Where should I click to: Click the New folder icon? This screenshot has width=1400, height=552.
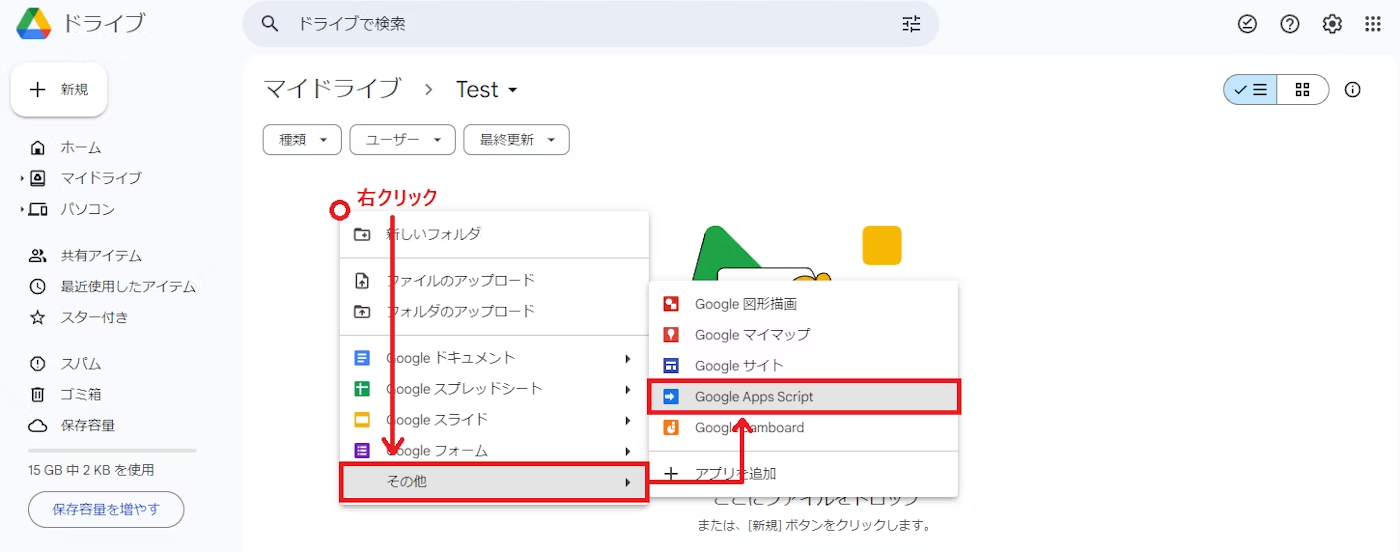362,234
